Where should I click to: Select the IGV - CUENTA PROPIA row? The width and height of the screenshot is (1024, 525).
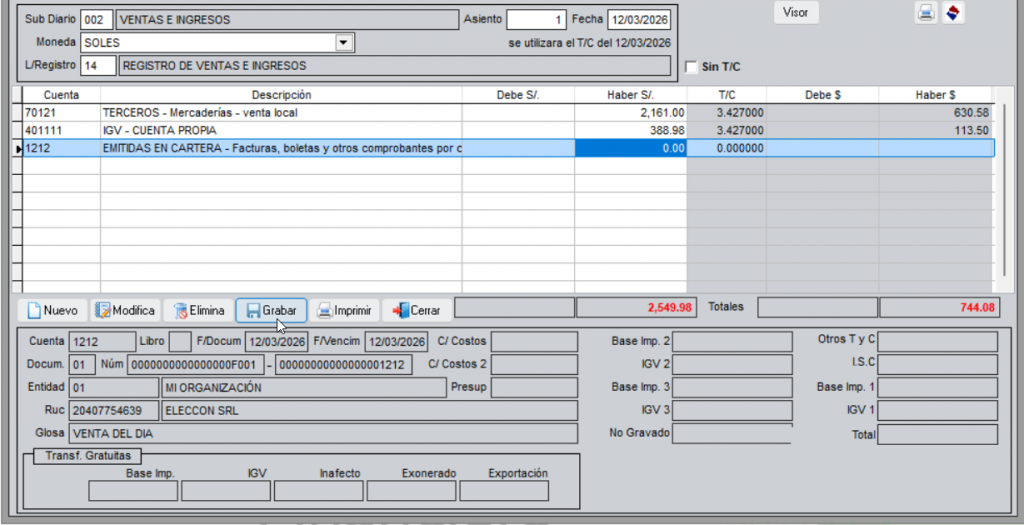tap(508, 130)
